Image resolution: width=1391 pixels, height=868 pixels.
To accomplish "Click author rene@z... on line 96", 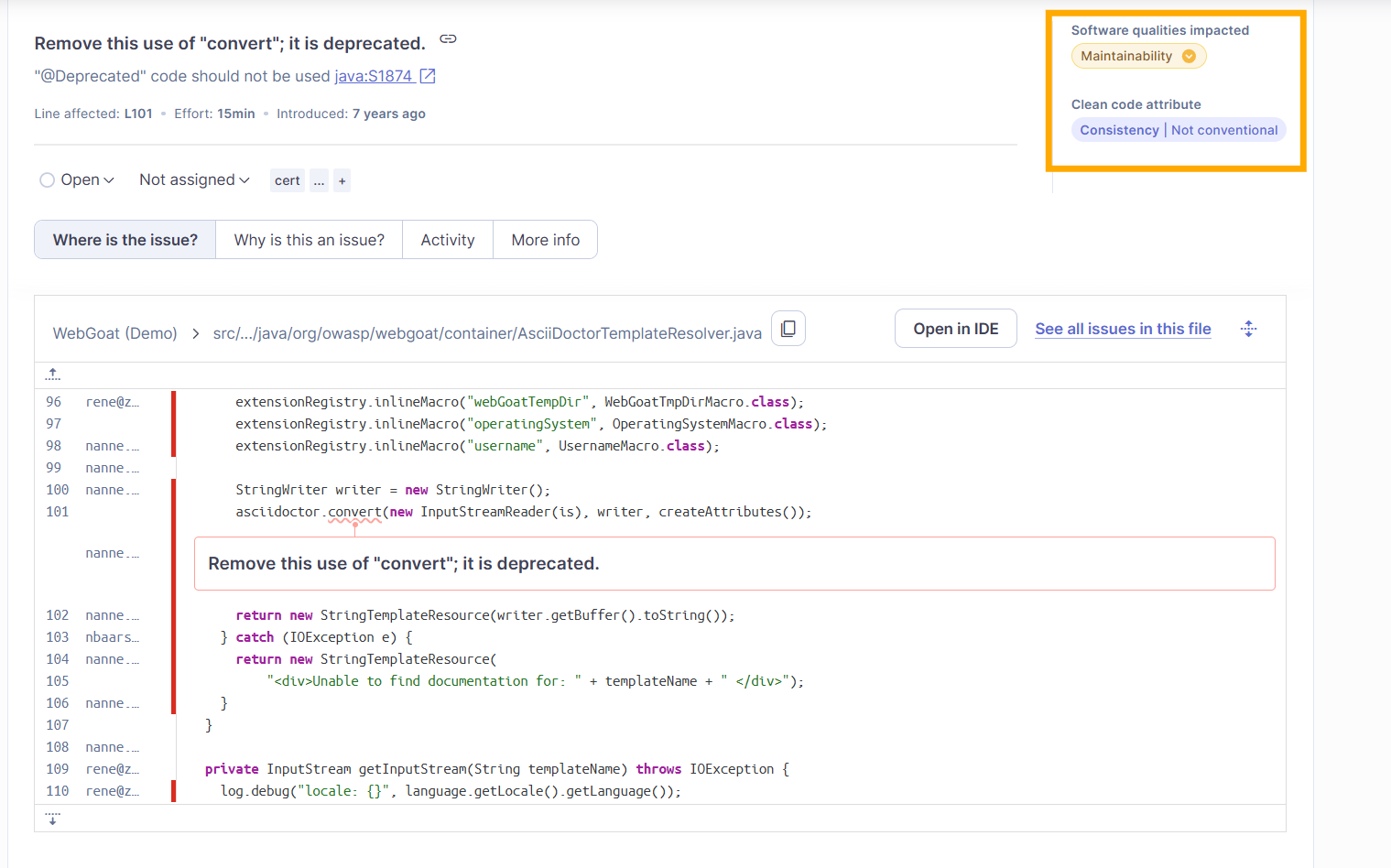I will point(113,402).
